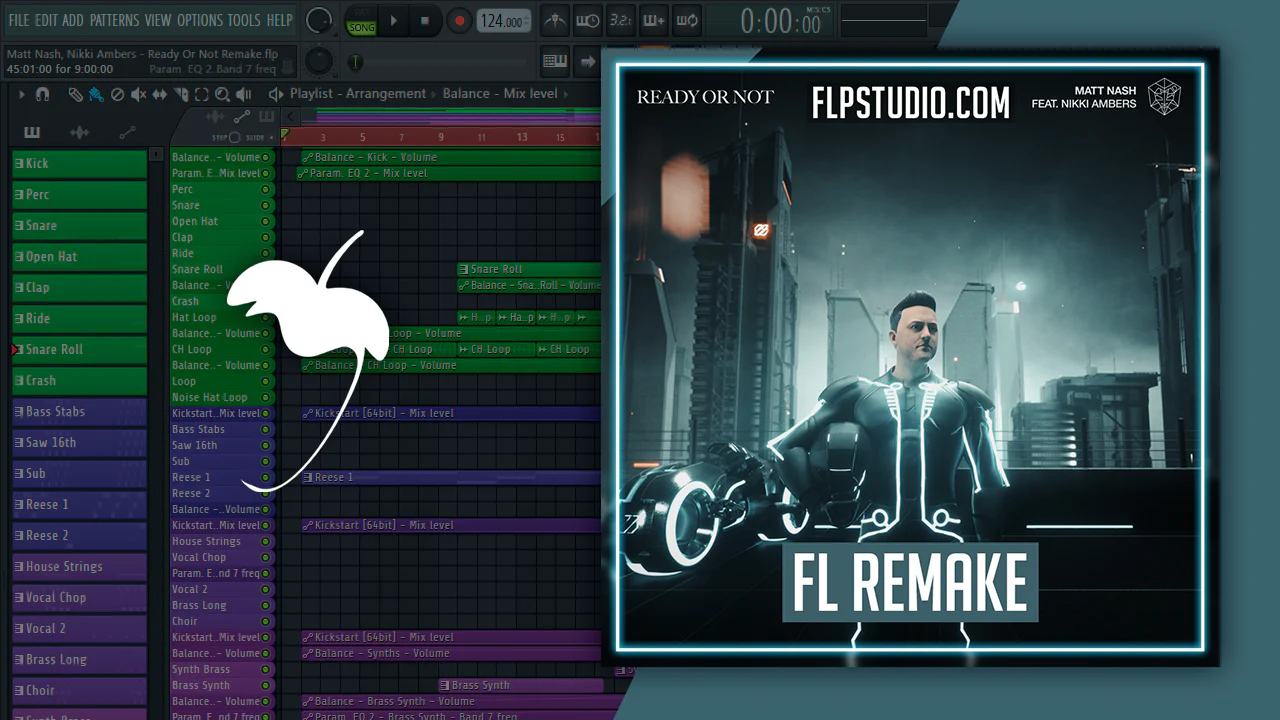
Task: Show automation clips in the picker panel
Action: click(x=127, y=132)
